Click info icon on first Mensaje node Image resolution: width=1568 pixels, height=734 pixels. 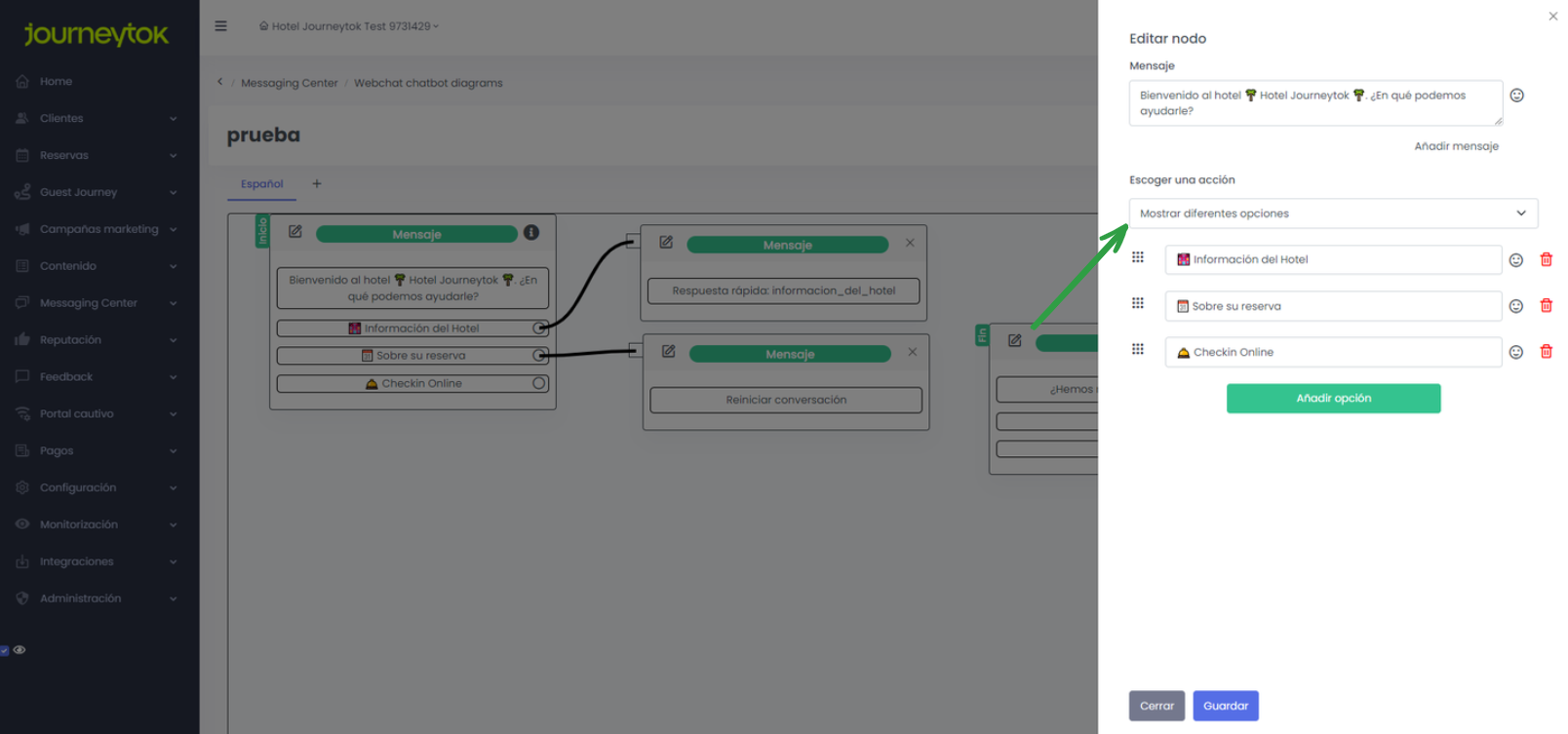click(531, 233)
